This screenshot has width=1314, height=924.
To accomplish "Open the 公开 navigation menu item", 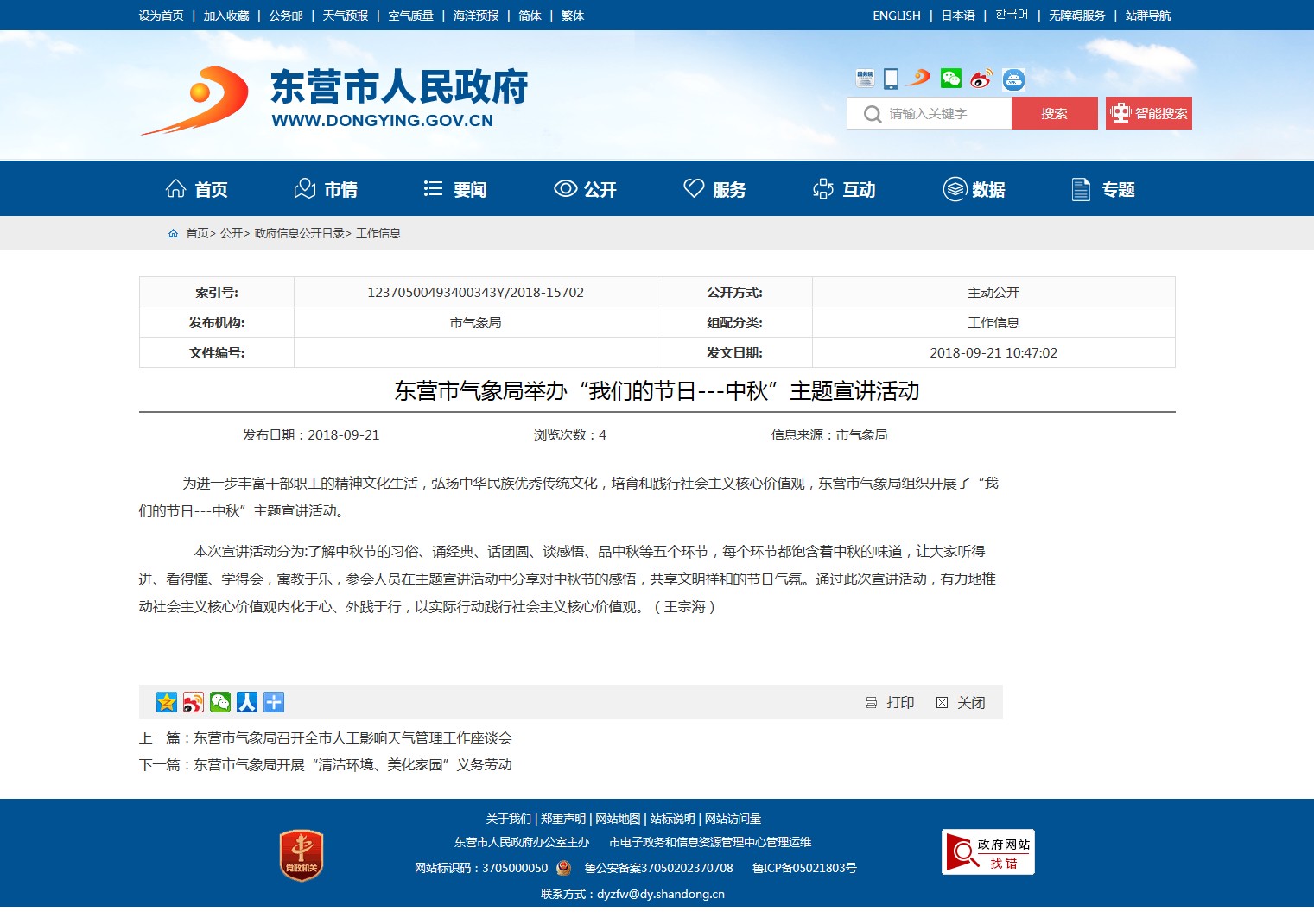I will coord(585,189).
